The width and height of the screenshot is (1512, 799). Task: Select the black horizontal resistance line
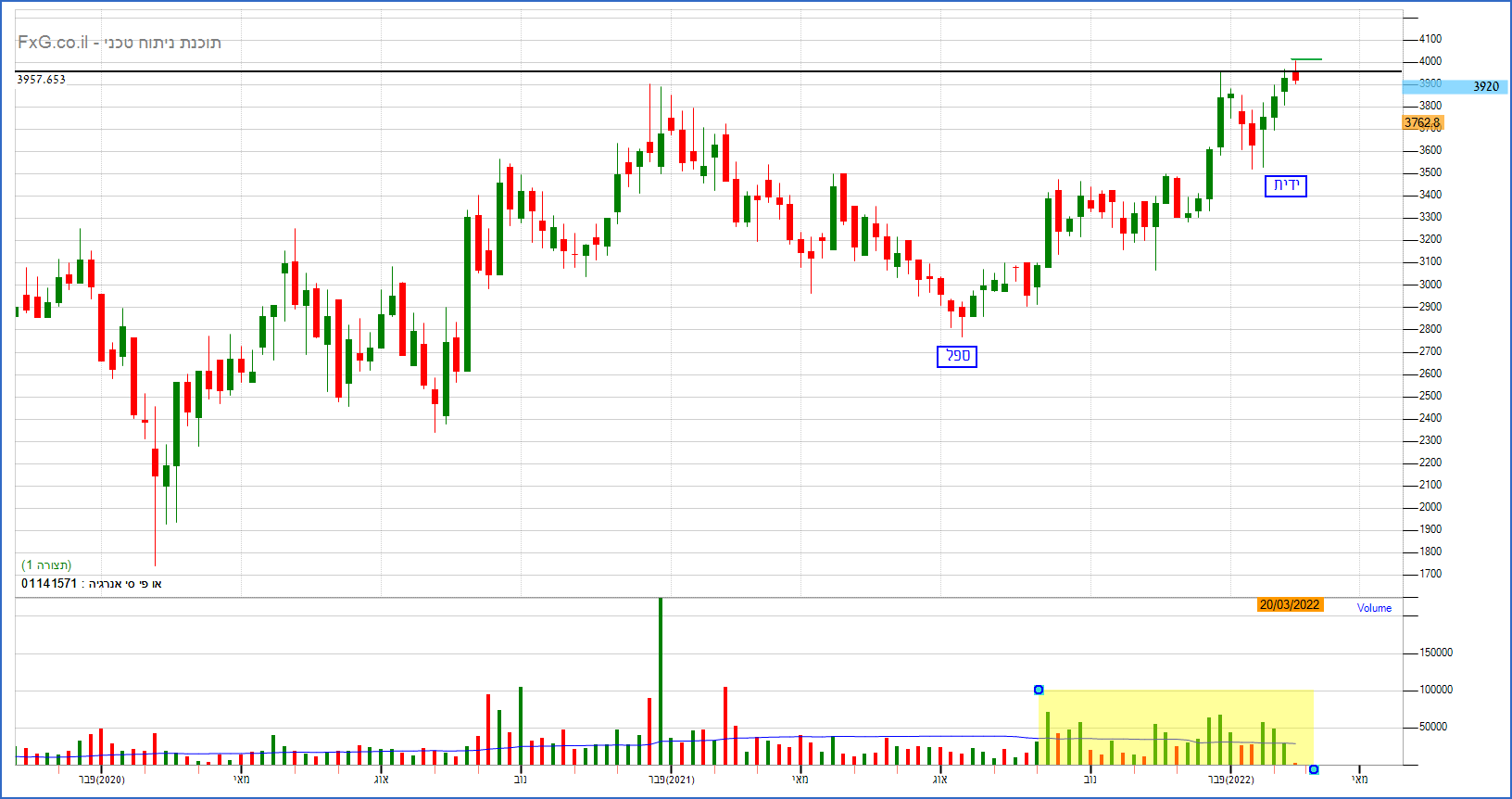click(x=709, y=71)
